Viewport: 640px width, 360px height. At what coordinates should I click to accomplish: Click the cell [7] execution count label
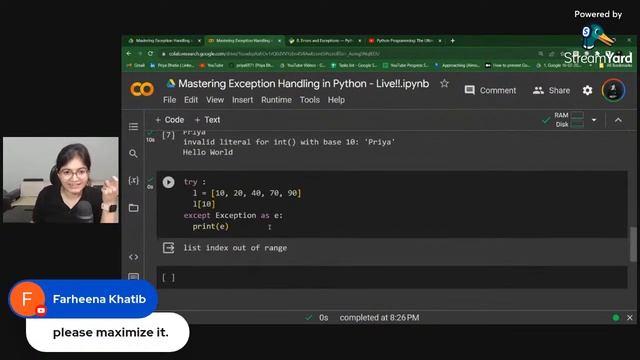pos(168,135)
